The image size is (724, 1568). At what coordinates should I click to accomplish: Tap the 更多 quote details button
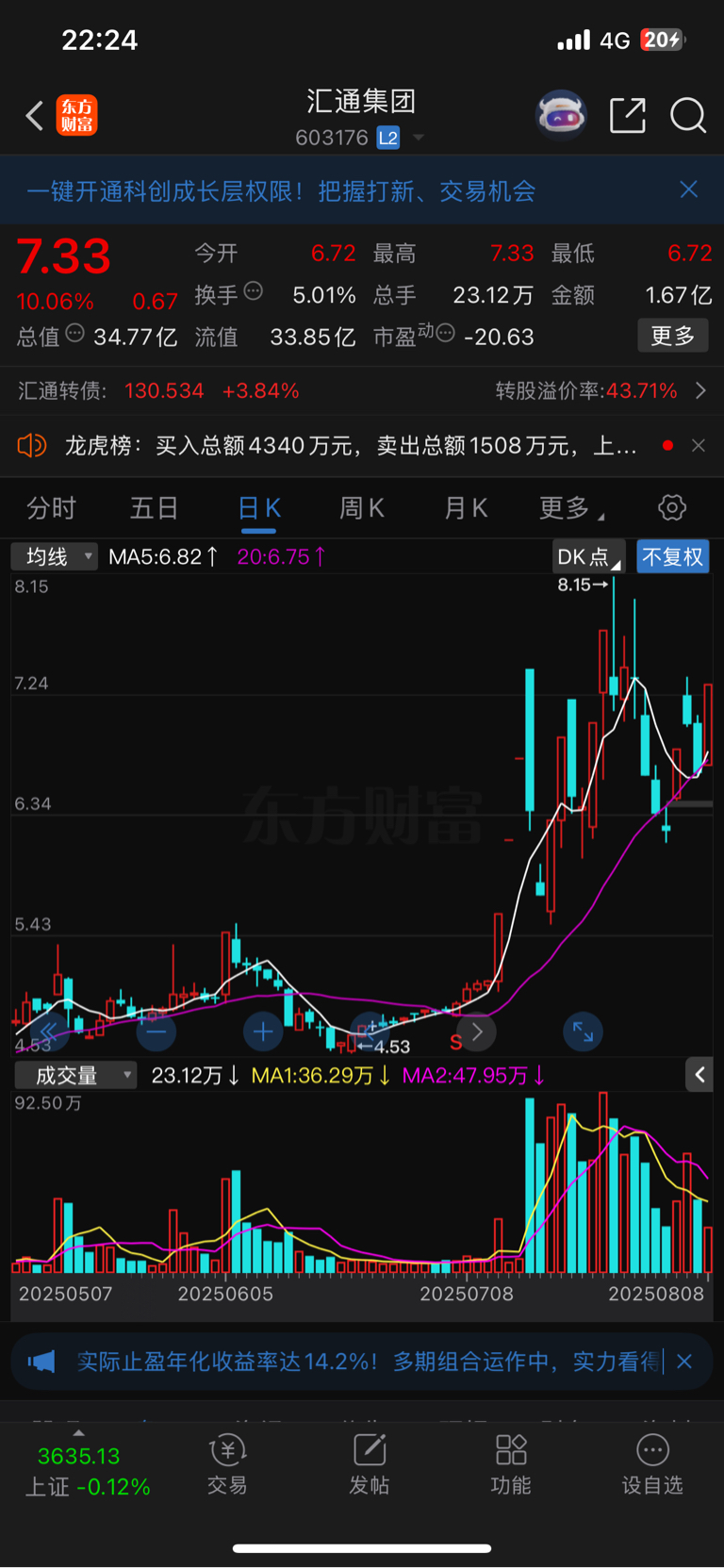click(673, 336)
